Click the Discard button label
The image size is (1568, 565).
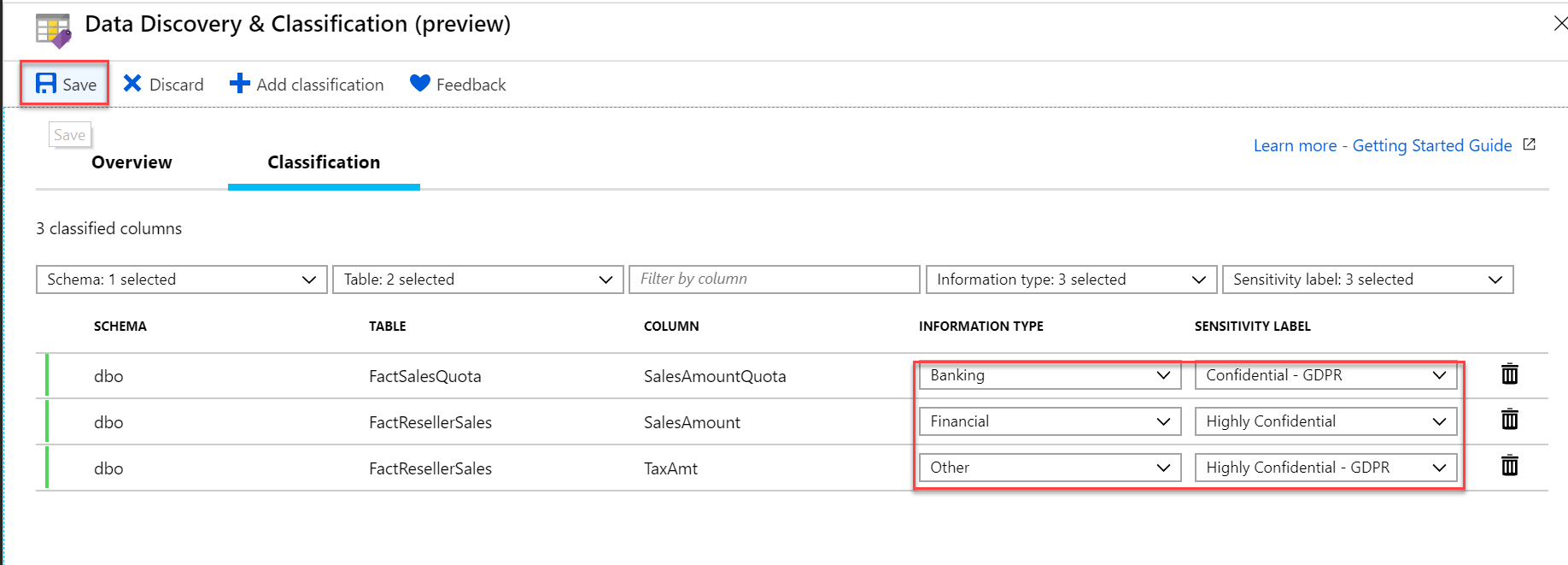177,85
